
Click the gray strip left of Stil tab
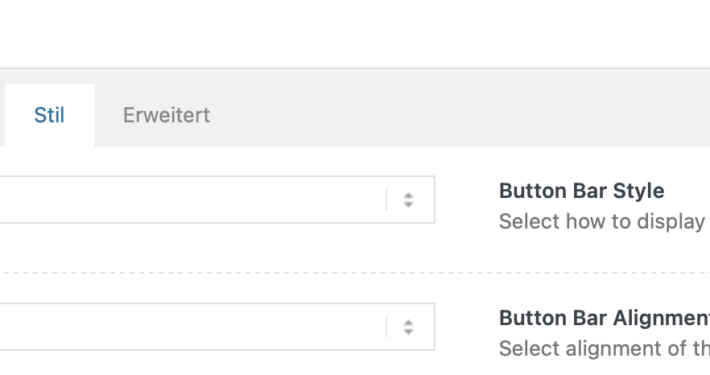[2, 115]
